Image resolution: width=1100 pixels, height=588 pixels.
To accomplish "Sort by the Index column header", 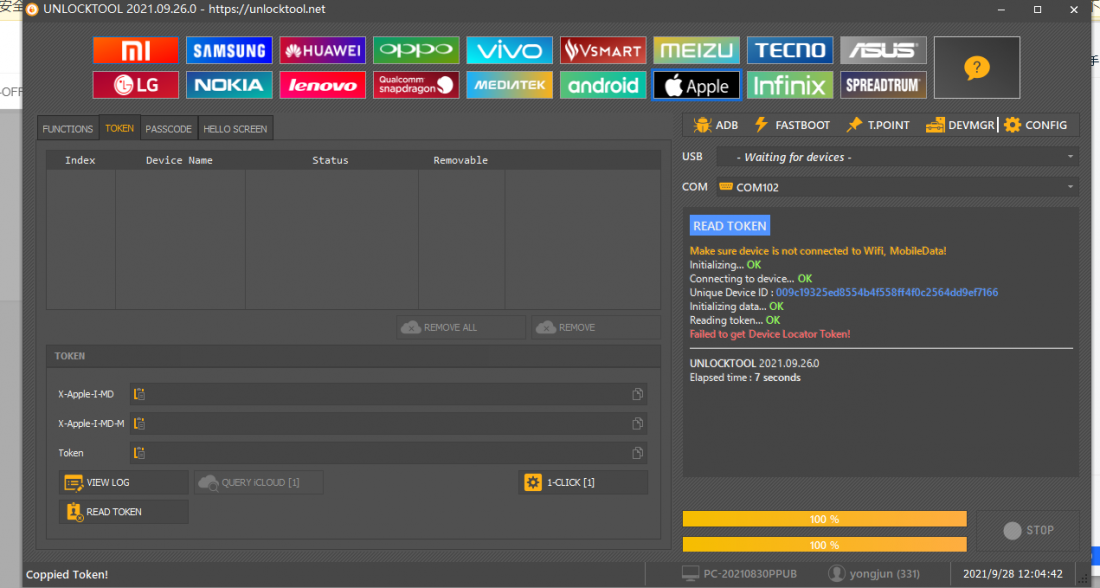I will (80, 160).
